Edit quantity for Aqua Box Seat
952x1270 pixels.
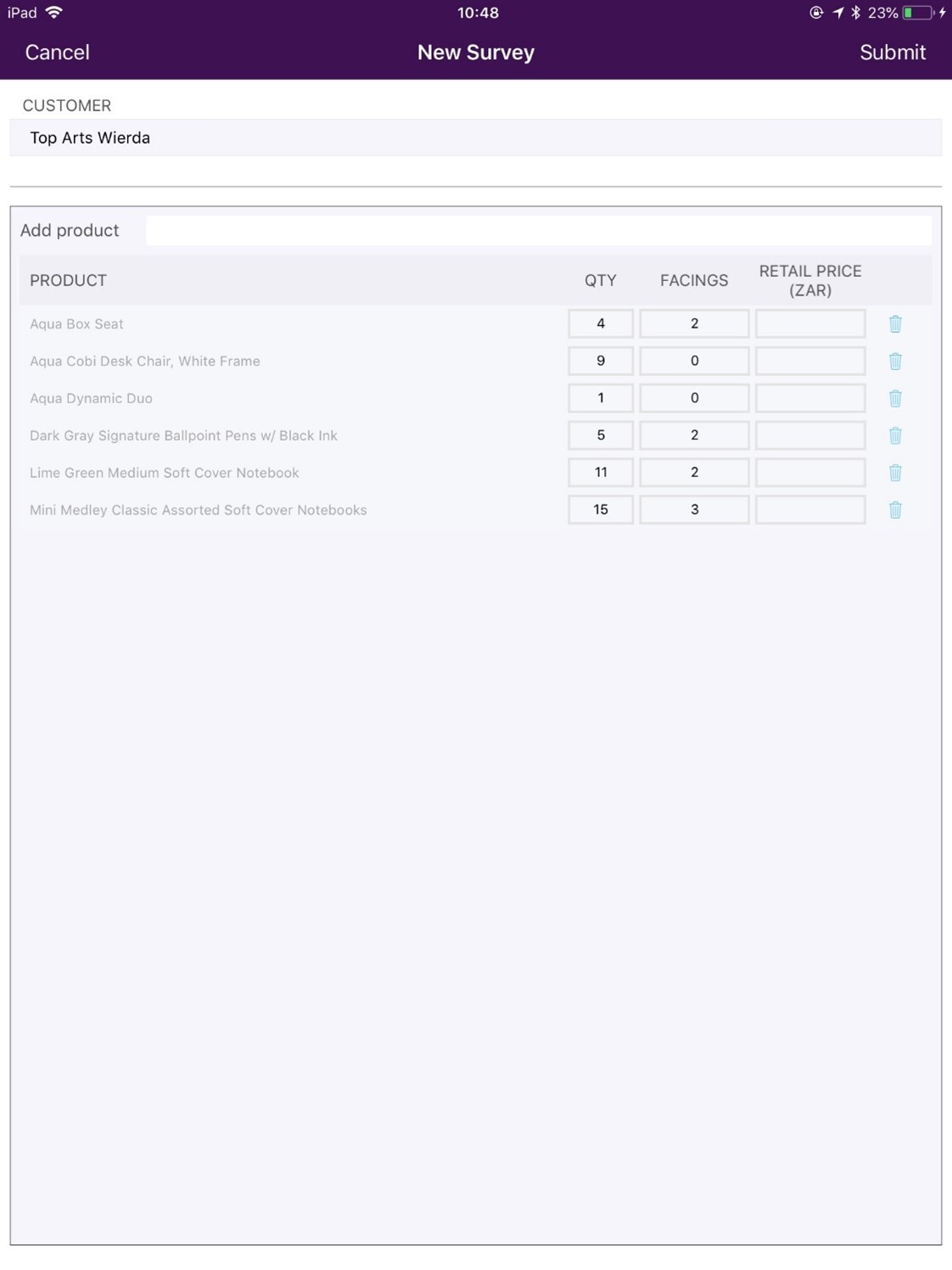click(600, 323)
